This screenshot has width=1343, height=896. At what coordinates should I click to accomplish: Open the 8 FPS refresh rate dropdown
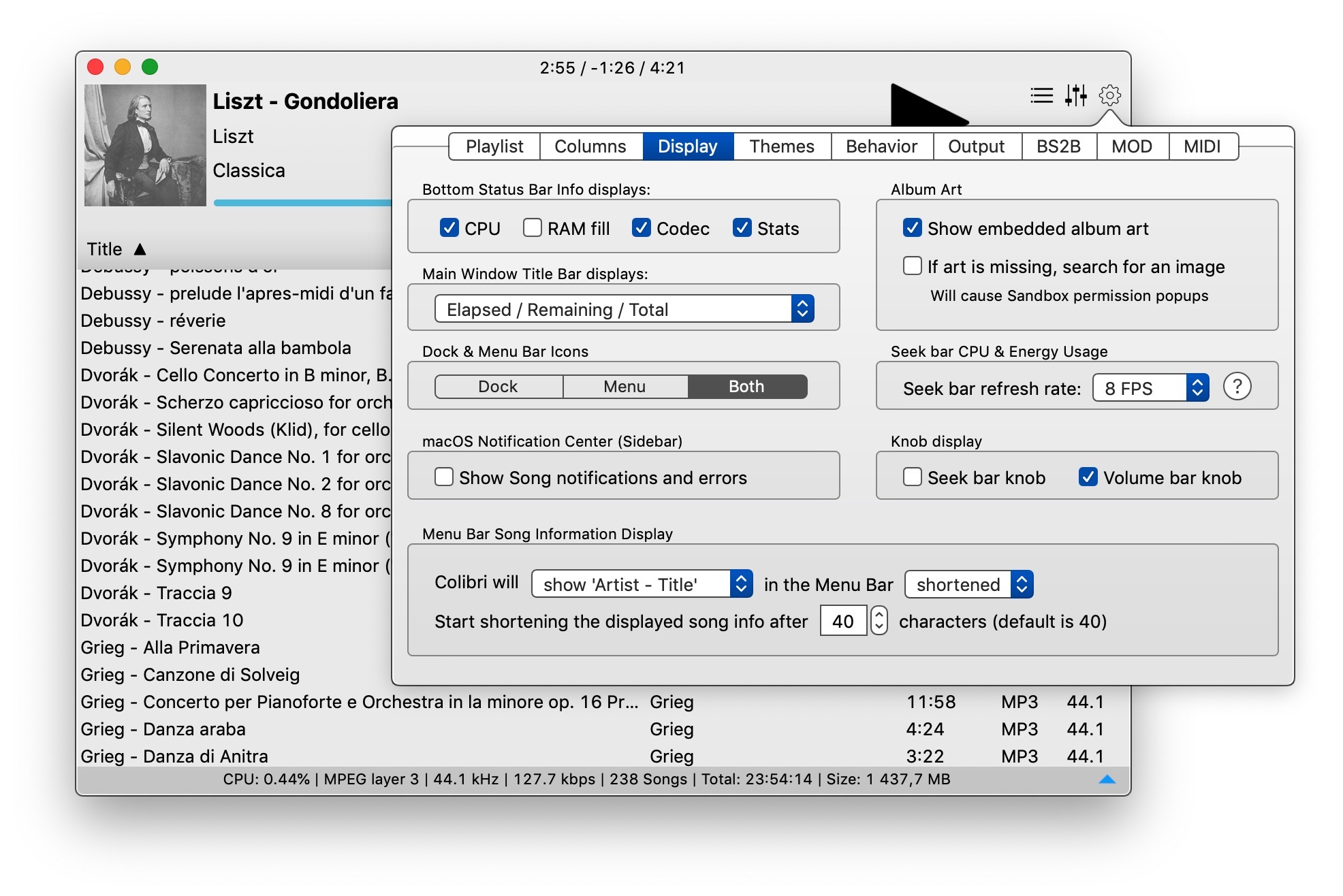1150,388
